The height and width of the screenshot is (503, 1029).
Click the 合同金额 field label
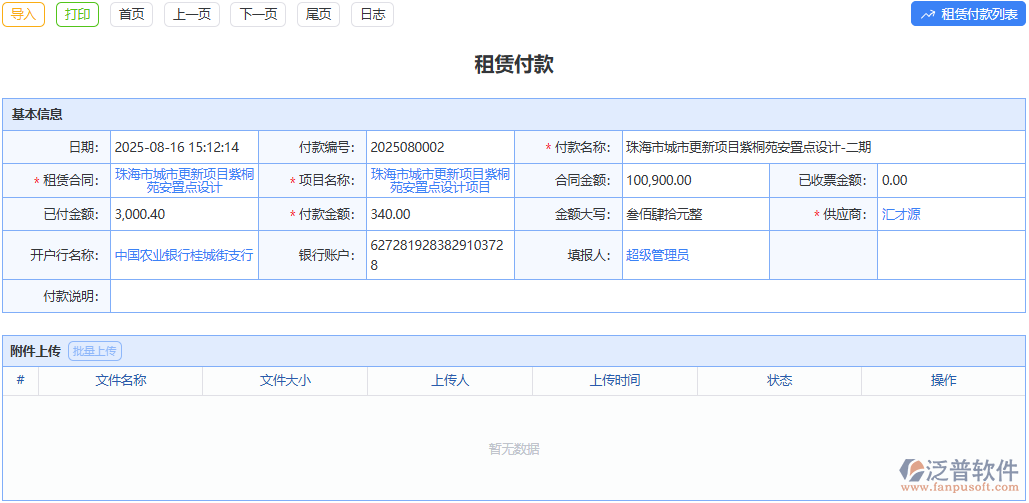click(x=583, y=181)
